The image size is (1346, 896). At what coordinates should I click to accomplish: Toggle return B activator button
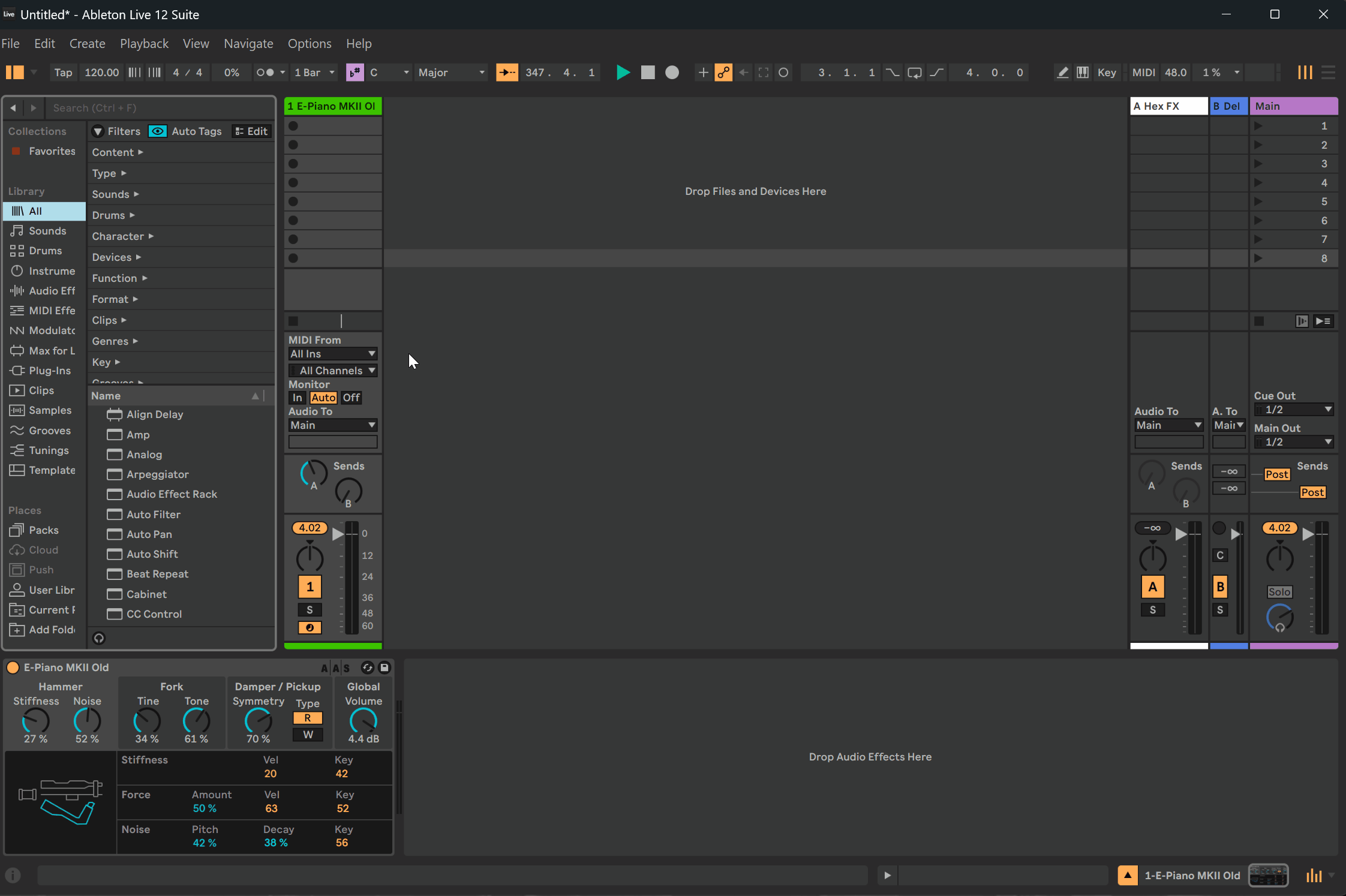point(1220,587)
